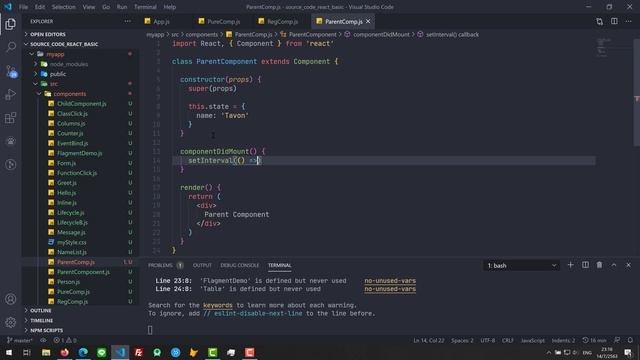Open Source Control view in activity bar

[11, 71]
